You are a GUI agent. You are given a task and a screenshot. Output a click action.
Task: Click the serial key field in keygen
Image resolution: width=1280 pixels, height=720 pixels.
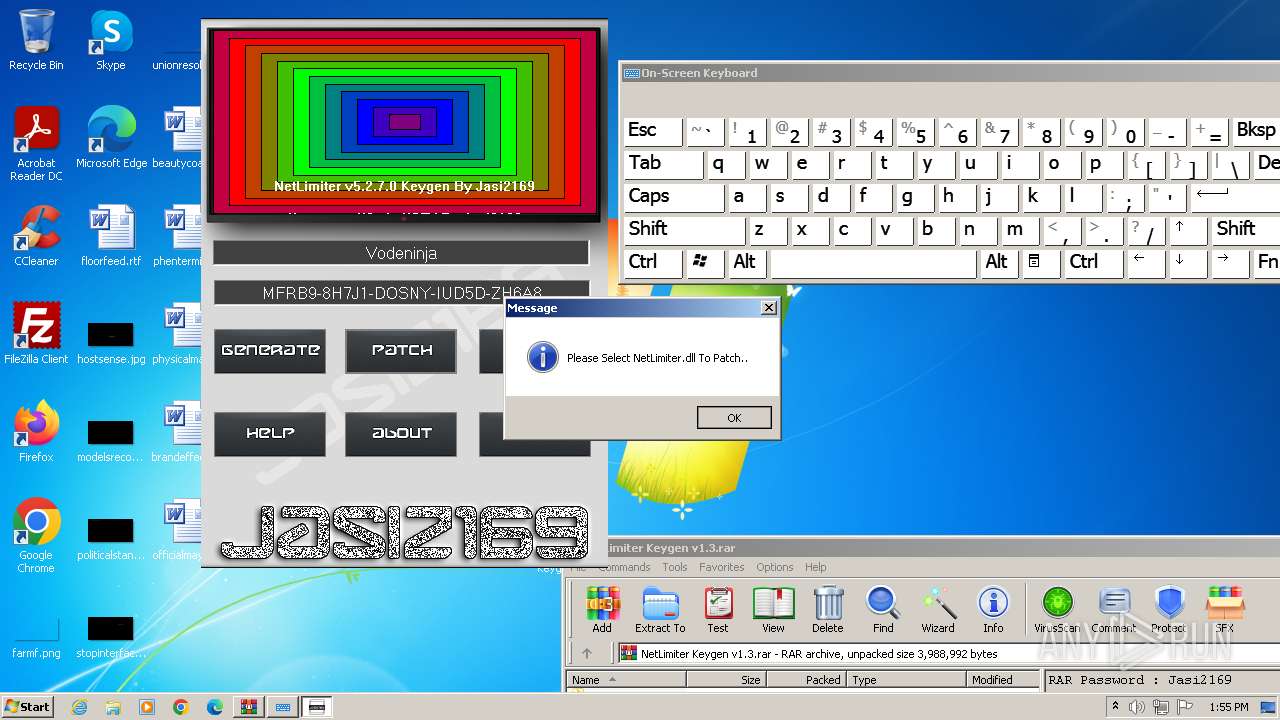[x=401, y=293]
